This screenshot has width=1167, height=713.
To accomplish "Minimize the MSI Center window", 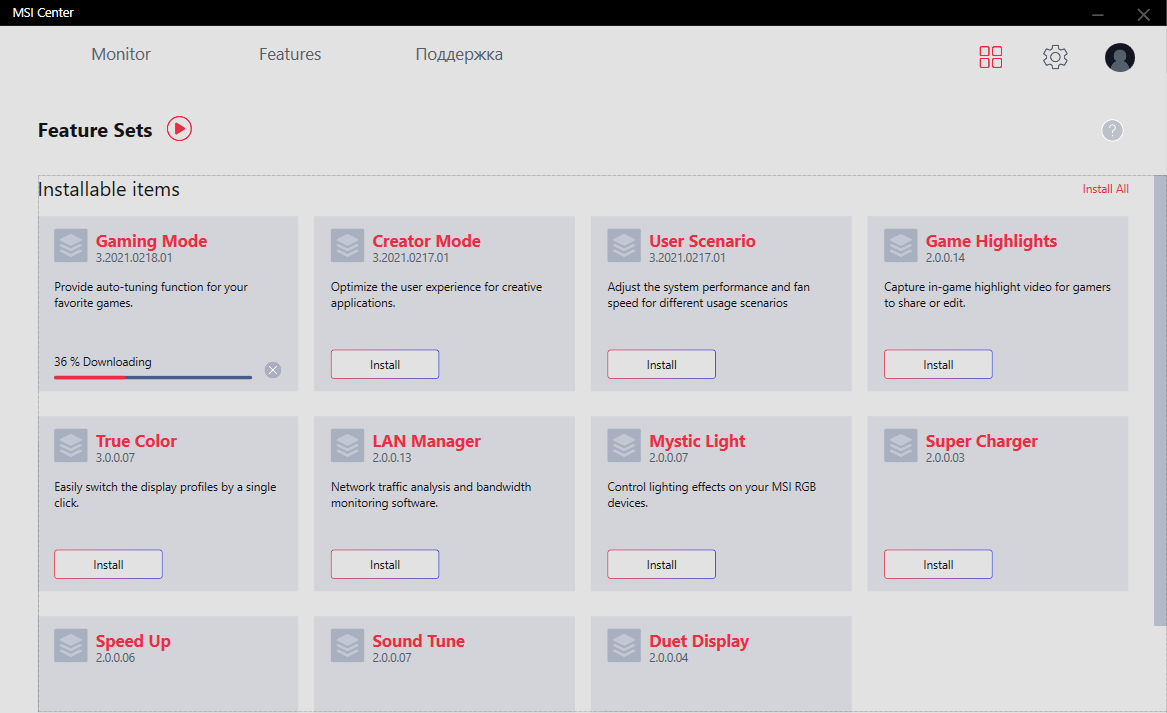I will click(x=1098, y=14).
